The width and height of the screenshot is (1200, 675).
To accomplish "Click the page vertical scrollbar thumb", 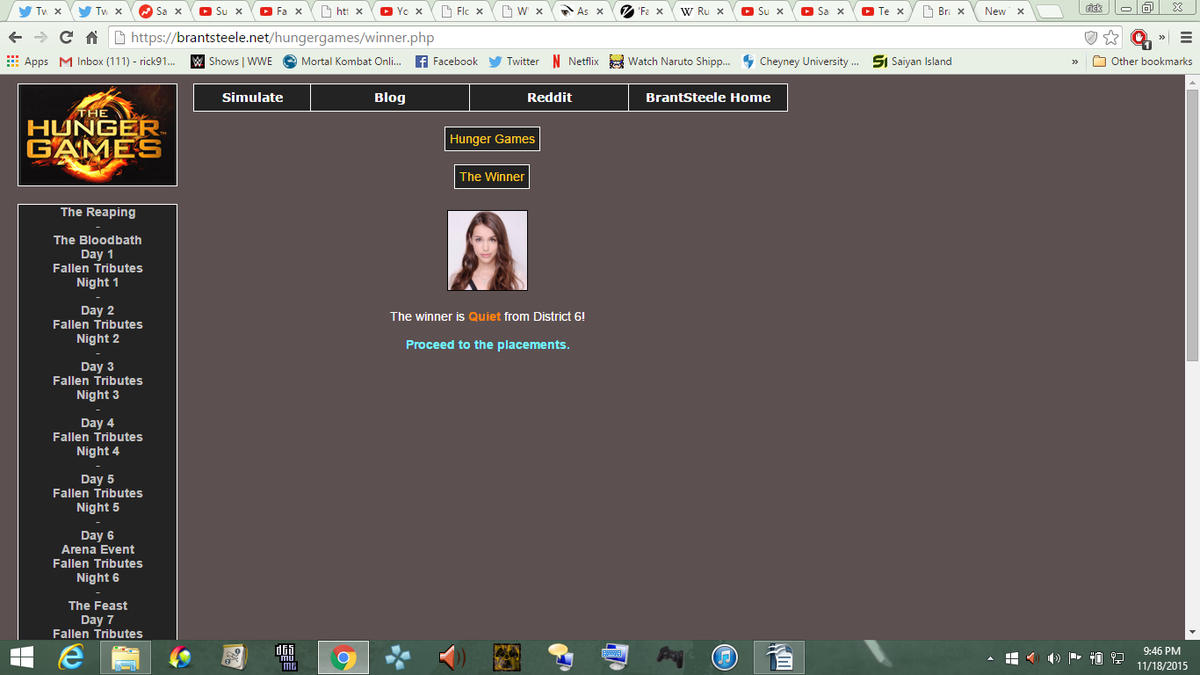I will pos(1191,225).
